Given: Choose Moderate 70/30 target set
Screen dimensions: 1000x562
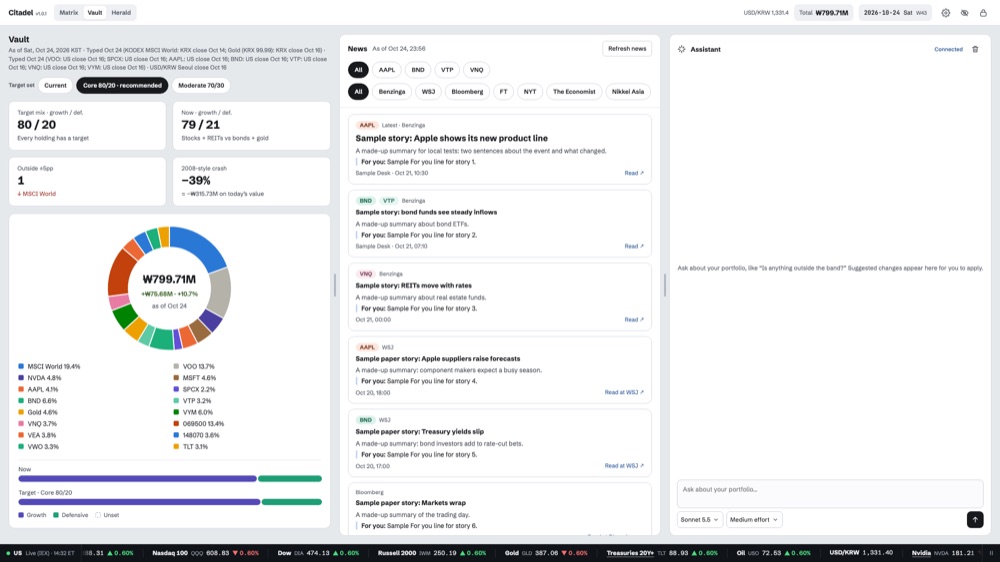Looking at the screenshot, I should pos(201,85).
